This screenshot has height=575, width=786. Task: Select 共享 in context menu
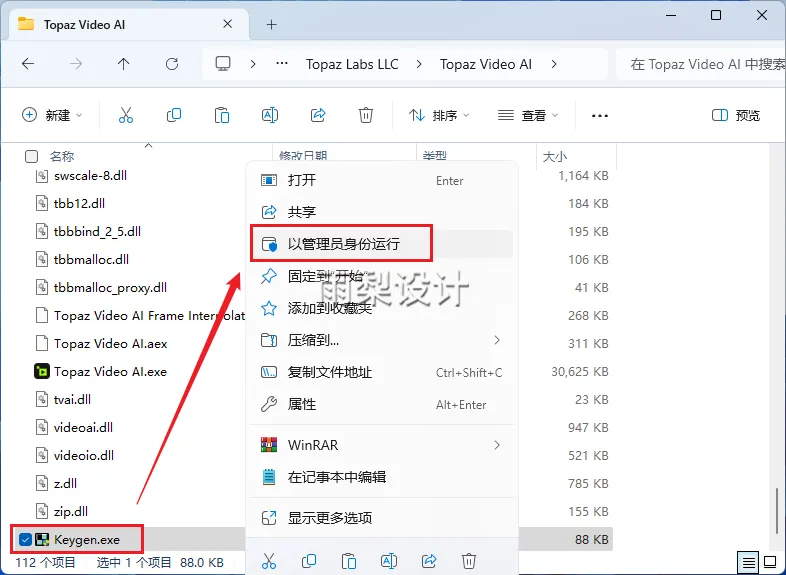tap(381, 212)
